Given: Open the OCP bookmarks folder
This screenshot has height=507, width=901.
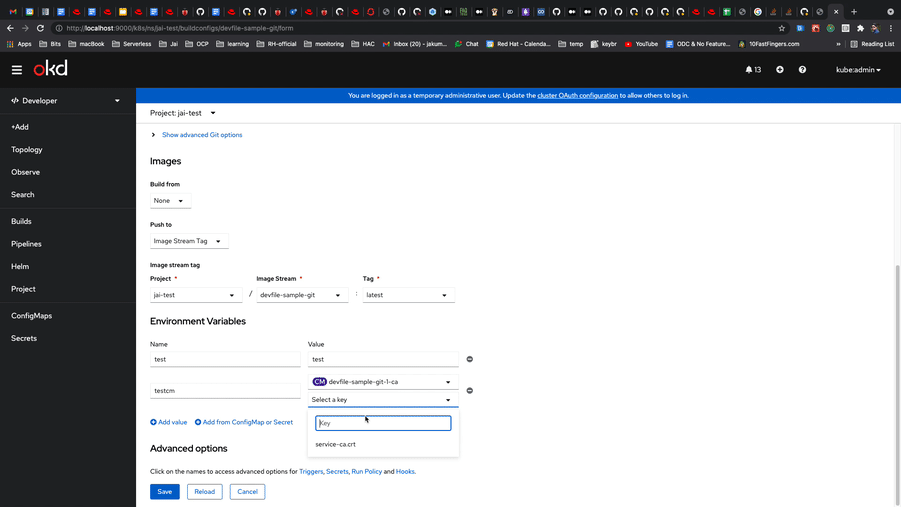Looking at the screenshot, I should [x=197, y=44].
